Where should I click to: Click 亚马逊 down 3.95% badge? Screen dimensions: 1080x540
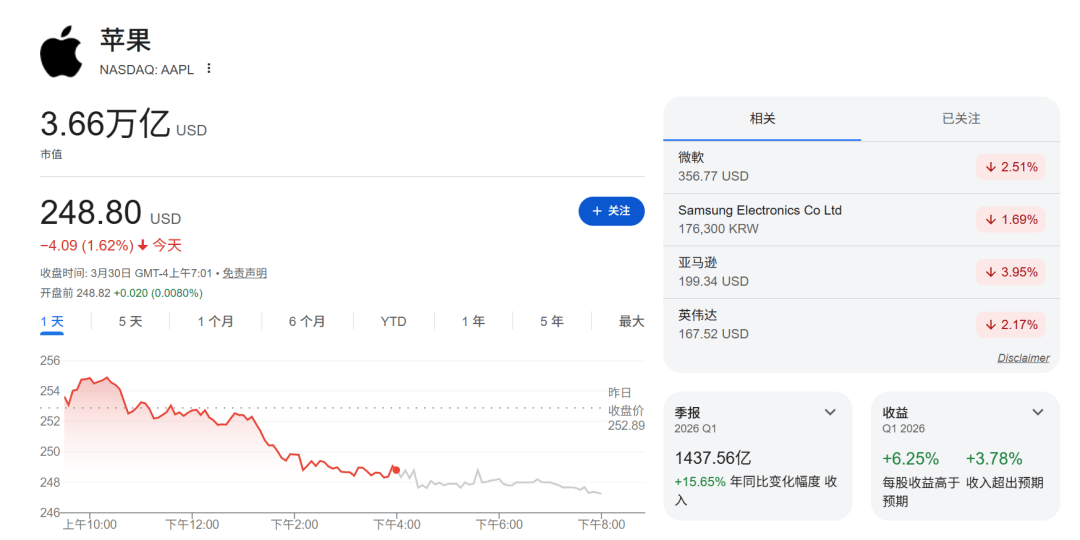point(1010,272)
